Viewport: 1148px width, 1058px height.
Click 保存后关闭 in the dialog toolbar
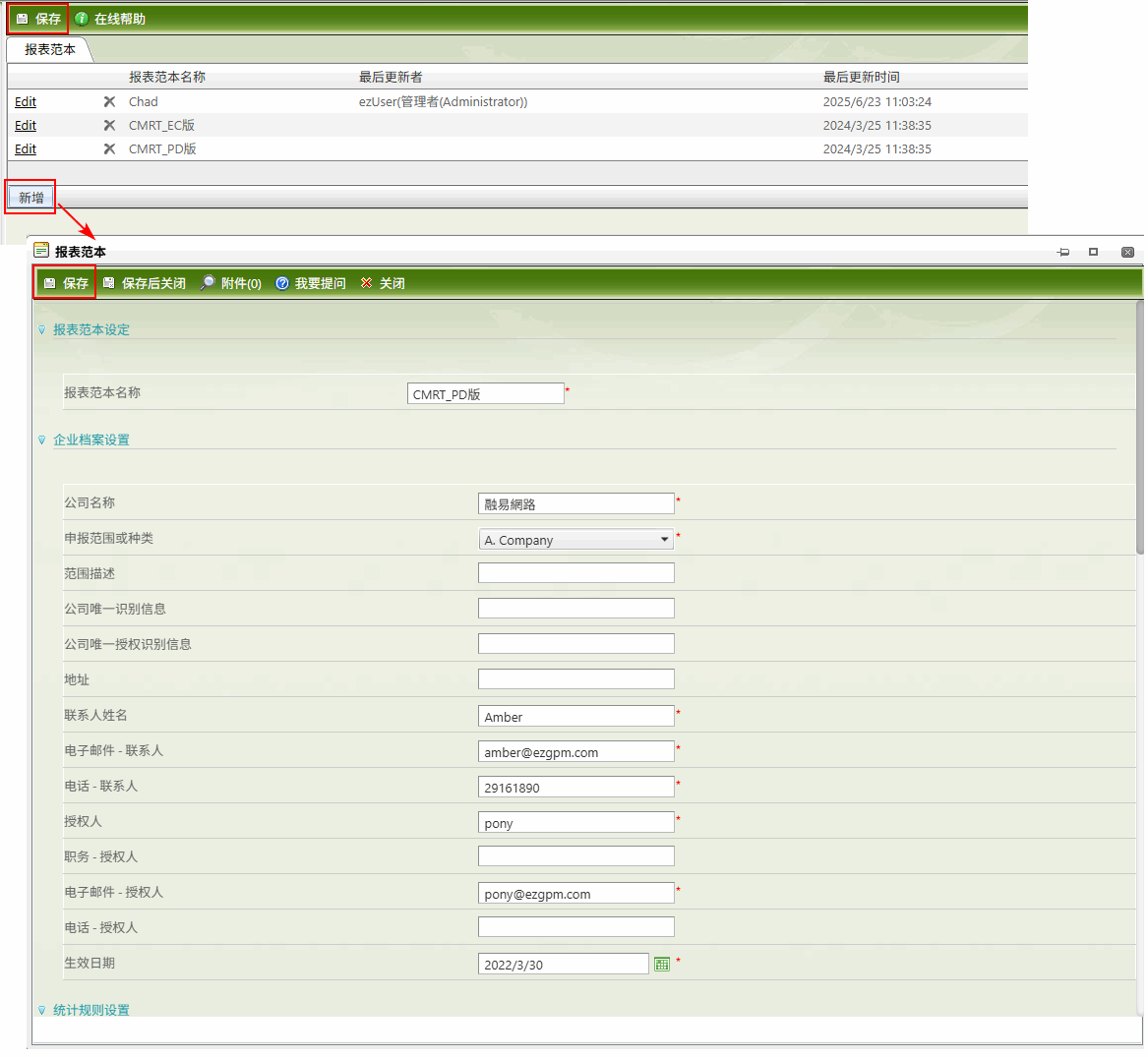(x=145, y=283)
